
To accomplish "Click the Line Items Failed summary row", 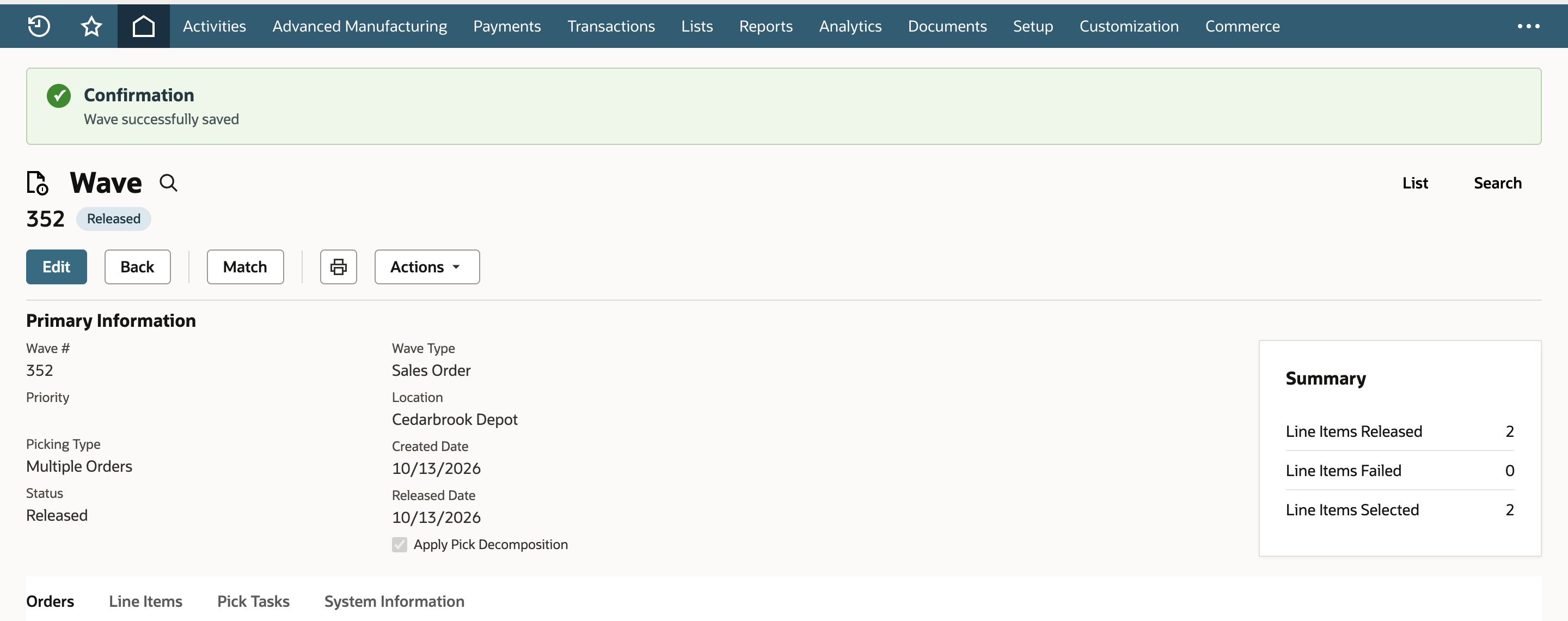I will point(1399,470).
